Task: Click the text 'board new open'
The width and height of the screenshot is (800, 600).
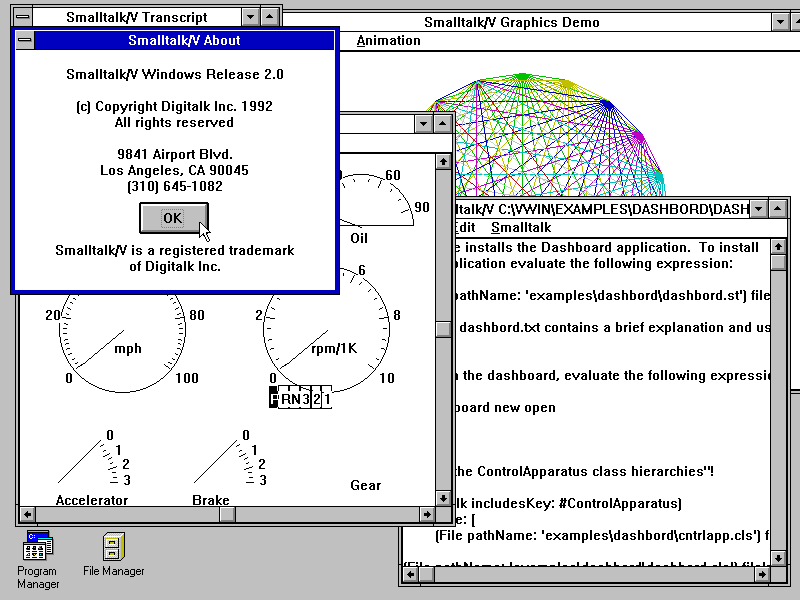Action: pyautogui.click(x=505, y=408)
